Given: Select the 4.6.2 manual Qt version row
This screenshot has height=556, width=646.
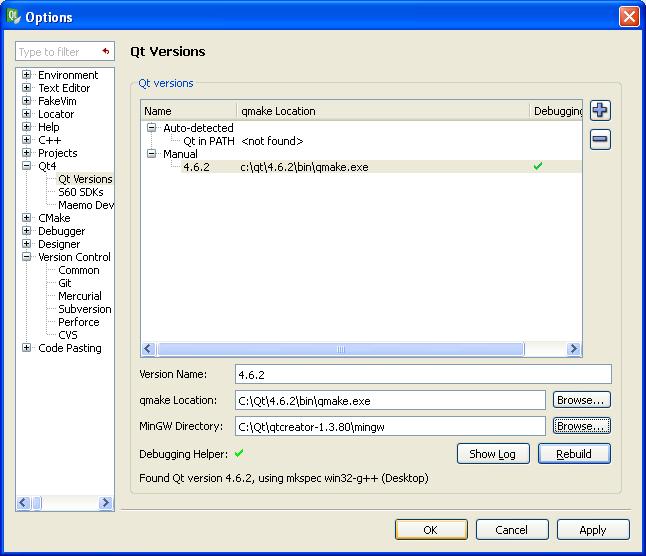Looking at the screenshot, I should tap(196, 167).
